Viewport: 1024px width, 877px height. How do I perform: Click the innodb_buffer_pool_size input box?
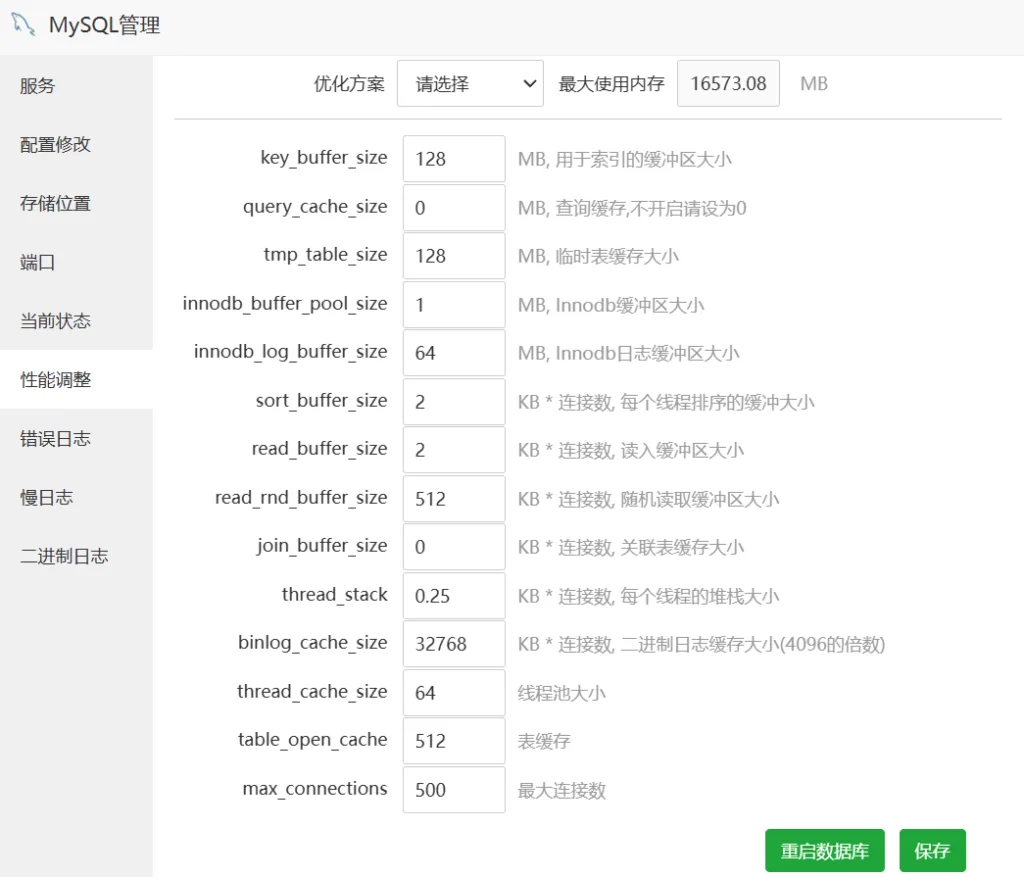click(x=454, y=305)
